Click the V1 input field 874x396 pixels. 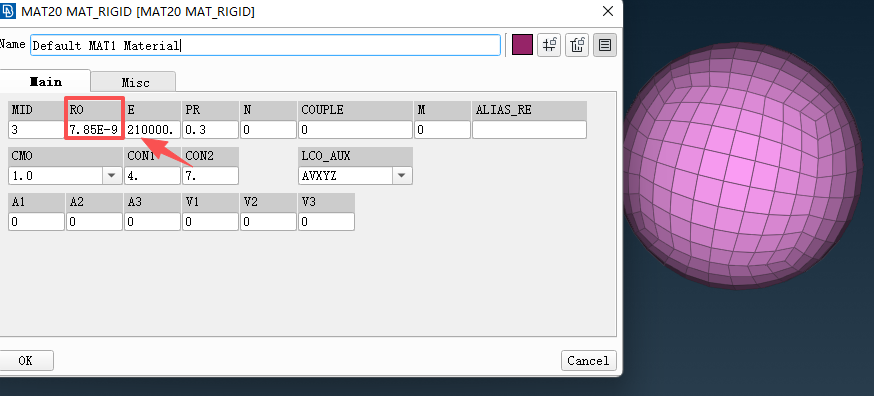point(211,222)
